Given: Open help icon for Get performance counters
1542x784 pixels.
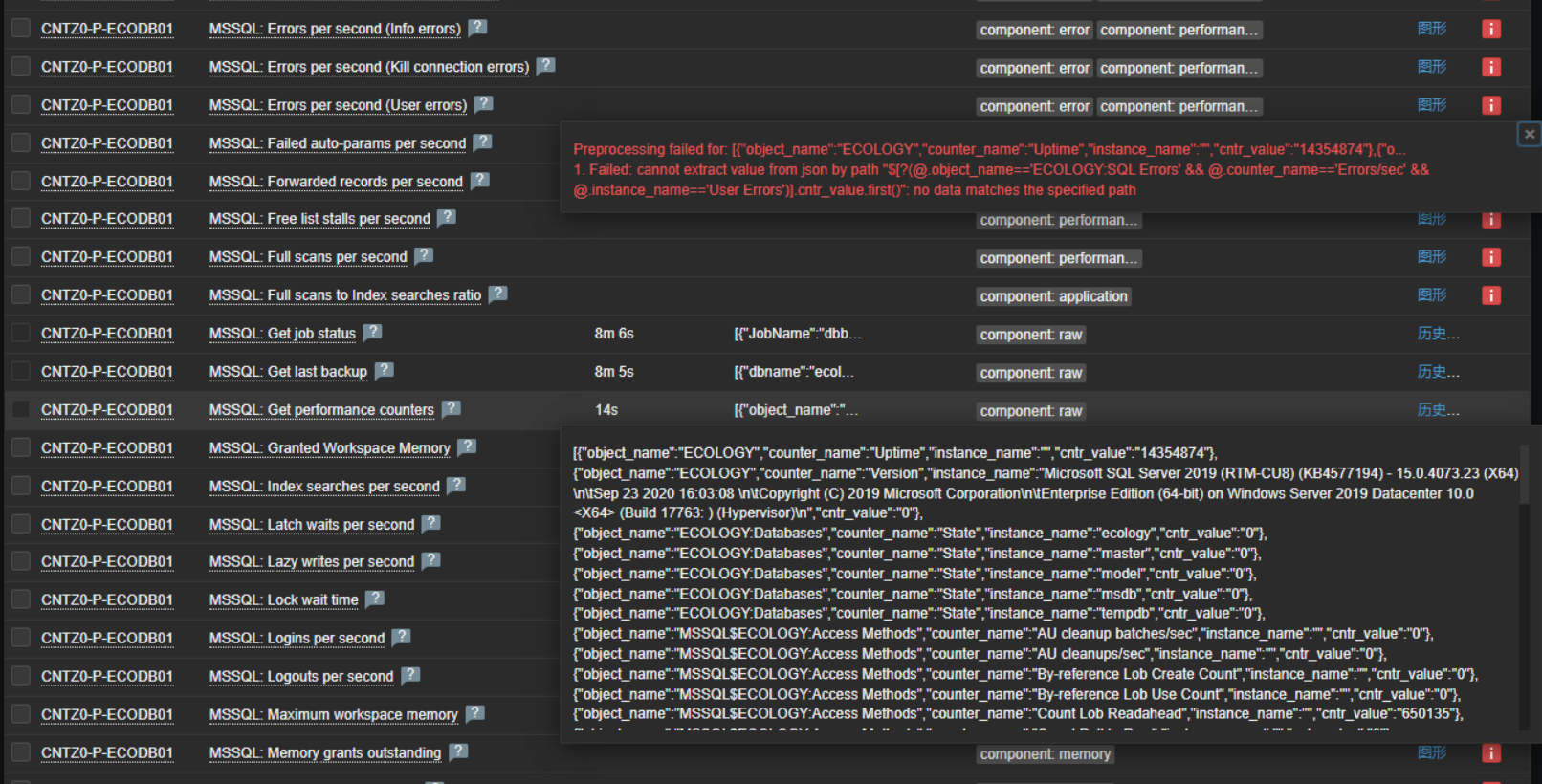Looking at the screenshot, I should click(x=451, y=408).
